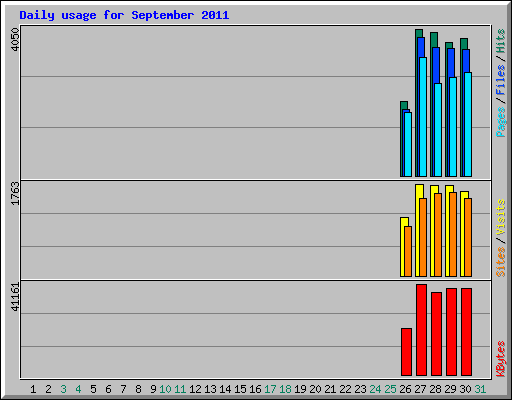
Task: Click the yellow 'Visits' legend label
Action: point(500,217)
